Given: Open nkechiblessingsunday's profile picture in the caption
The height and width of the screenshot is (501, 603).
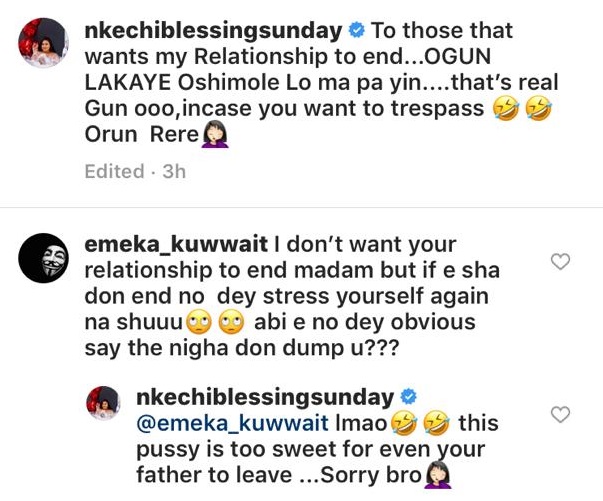Looking at the screenshot, I should [43, 43].
